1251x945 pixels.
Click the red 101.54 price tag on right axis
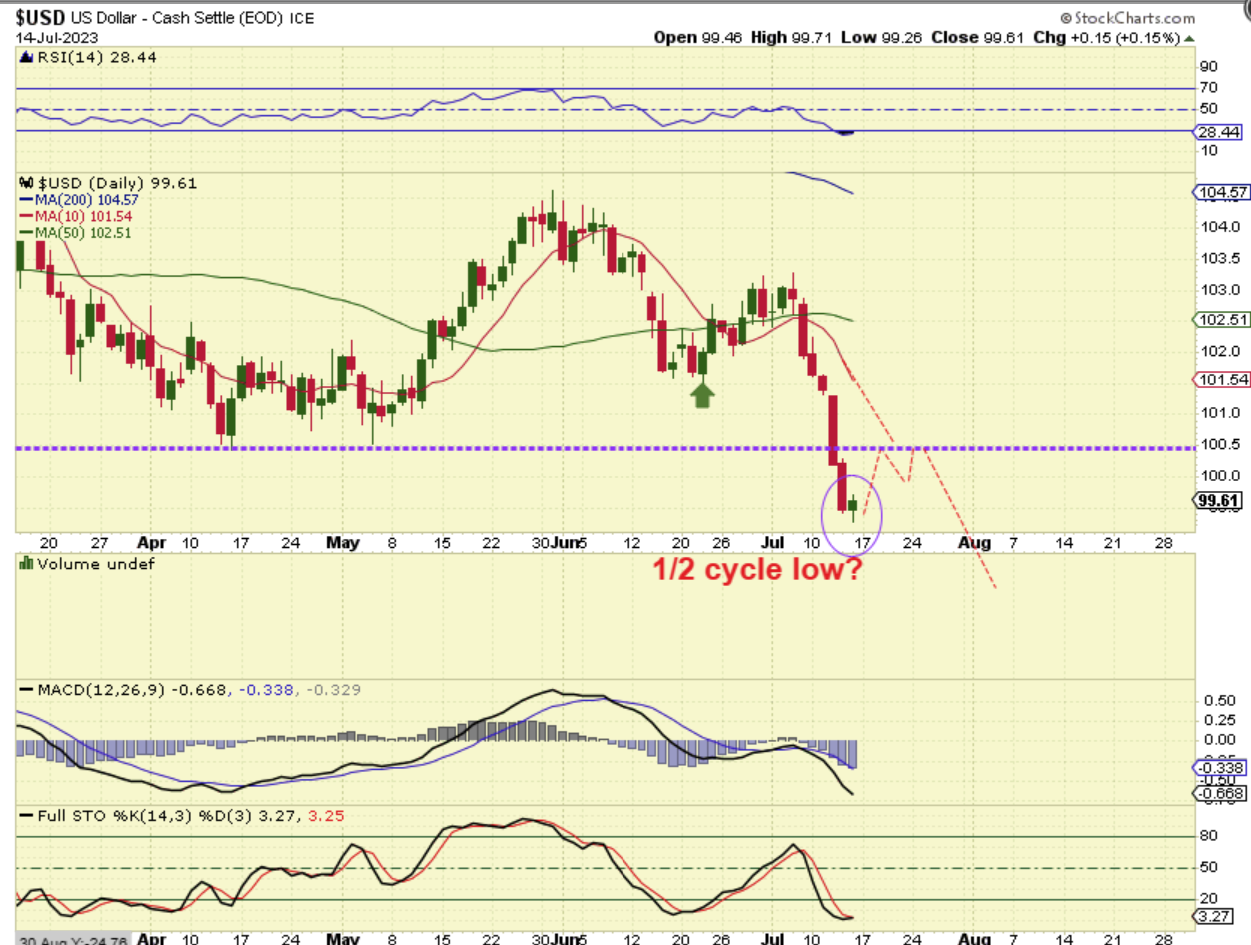(x=1219, y=380)
